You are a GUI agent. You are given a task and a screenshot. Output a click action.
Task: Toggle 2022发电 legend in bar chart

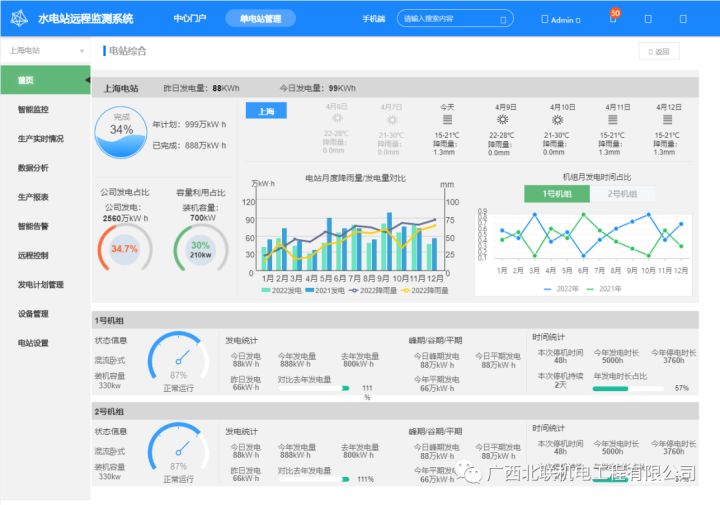tap(281, 290)
